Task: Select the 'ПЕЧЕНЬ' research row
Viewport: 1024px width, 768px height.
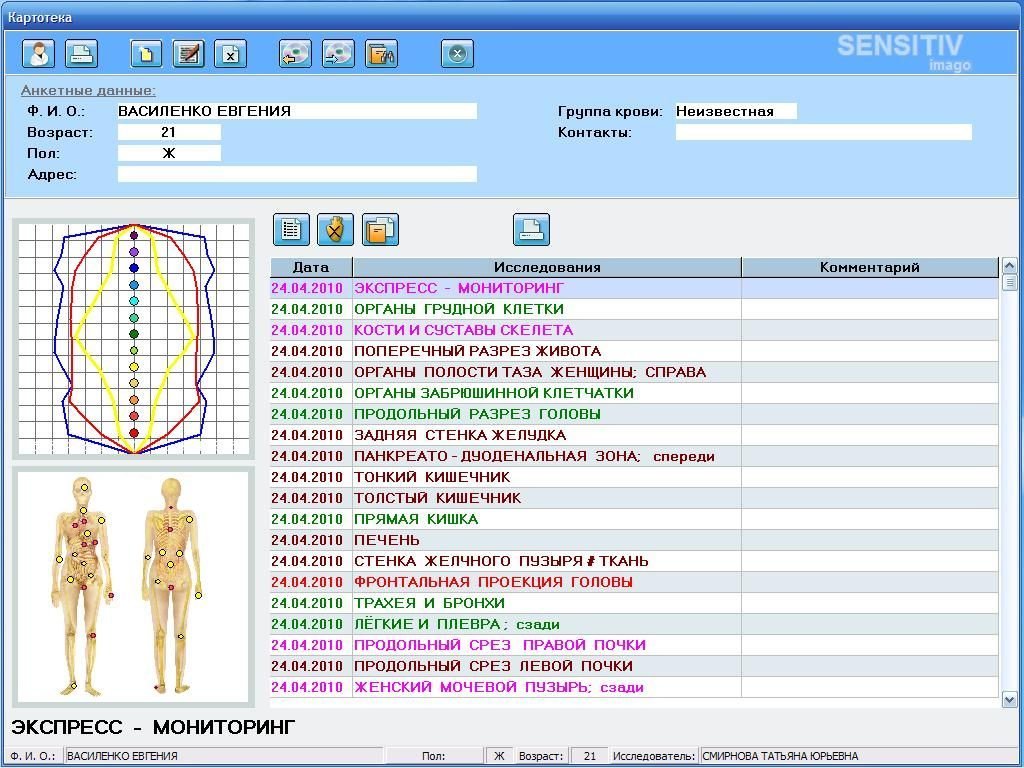Action: click(387, 540)
